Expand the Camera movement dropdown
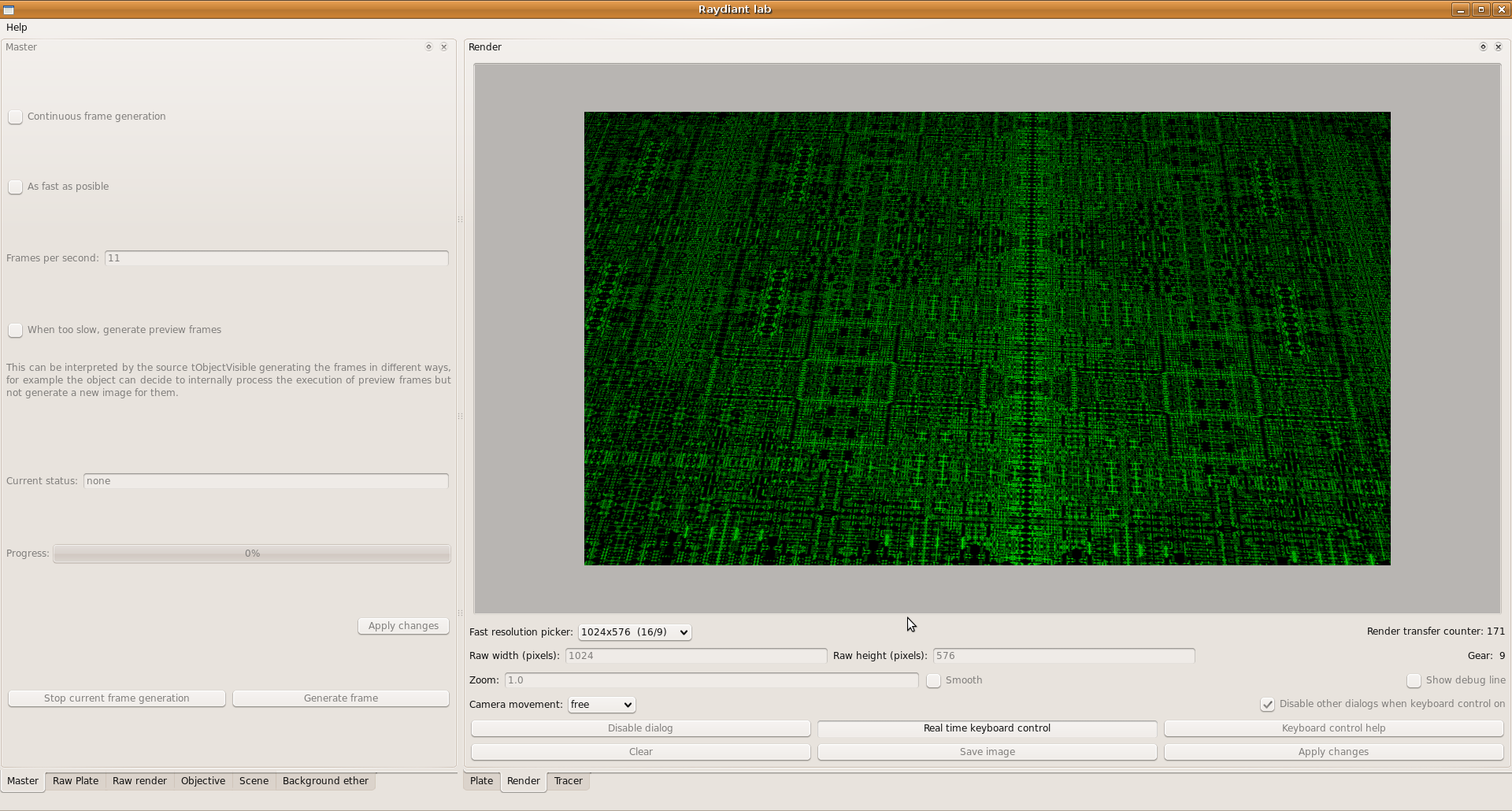The image size is (1512, 811). [602, 705]
